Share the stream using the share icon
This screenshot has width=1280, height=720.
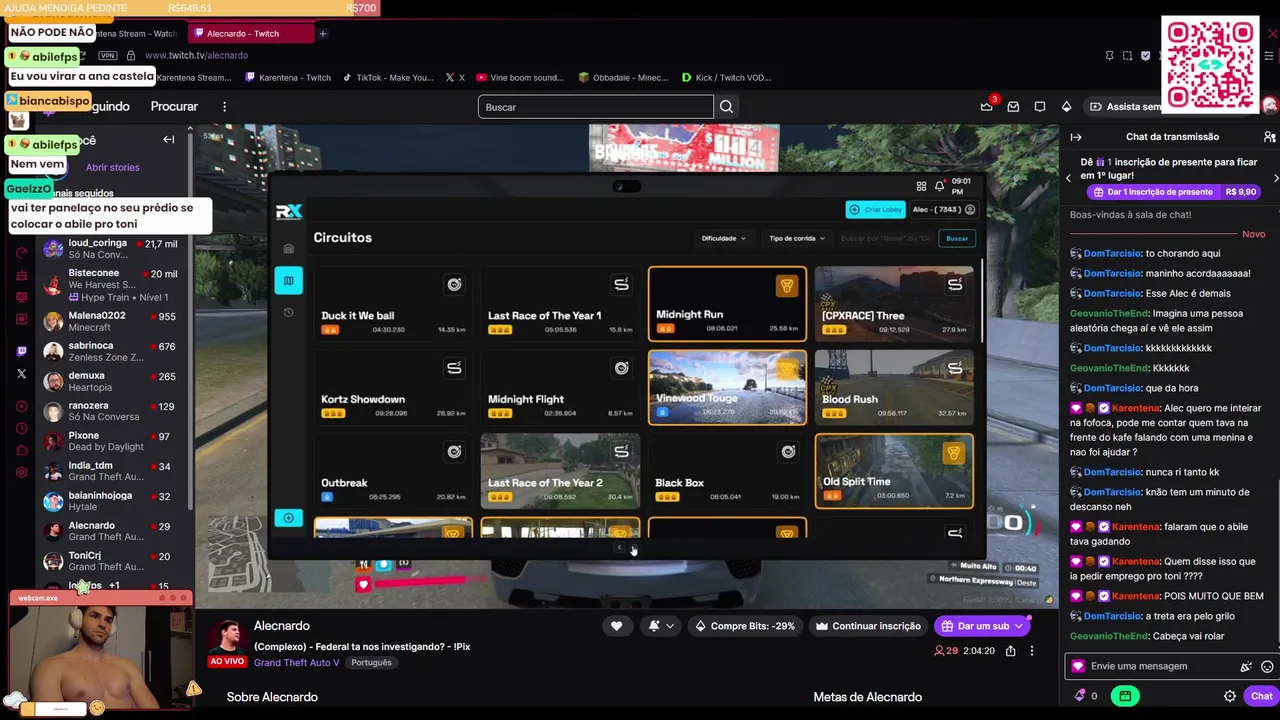1011,651
